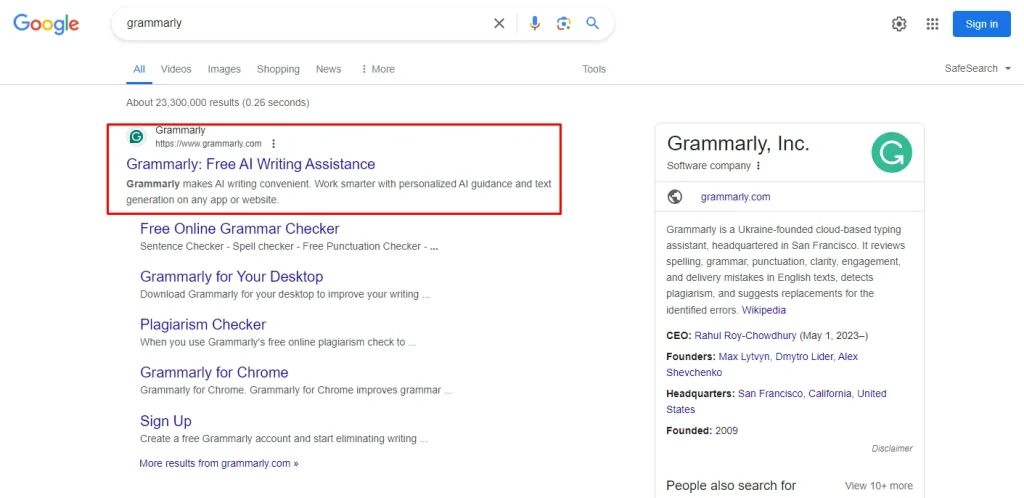Screen dimensions: 1024x498
Task: Select the All tab
Action: (x=139, y=69)
